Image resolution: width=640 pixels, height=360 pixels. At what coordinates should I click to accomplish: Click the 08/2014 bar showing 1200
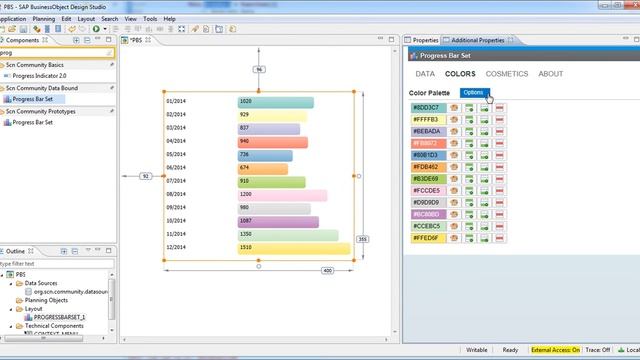click(282, 195)
